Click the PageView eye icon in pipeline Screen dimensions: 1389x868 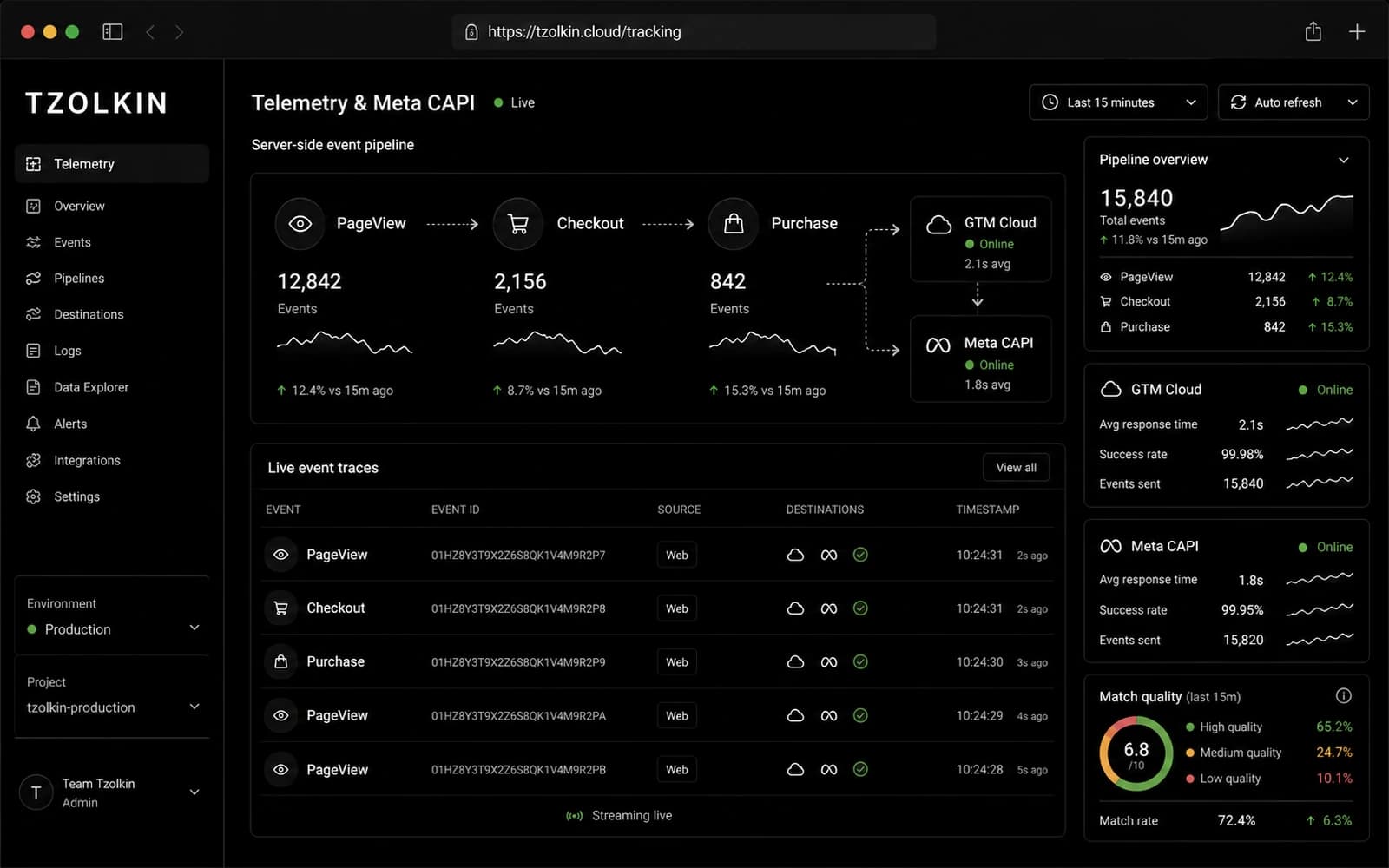[300, 224]
